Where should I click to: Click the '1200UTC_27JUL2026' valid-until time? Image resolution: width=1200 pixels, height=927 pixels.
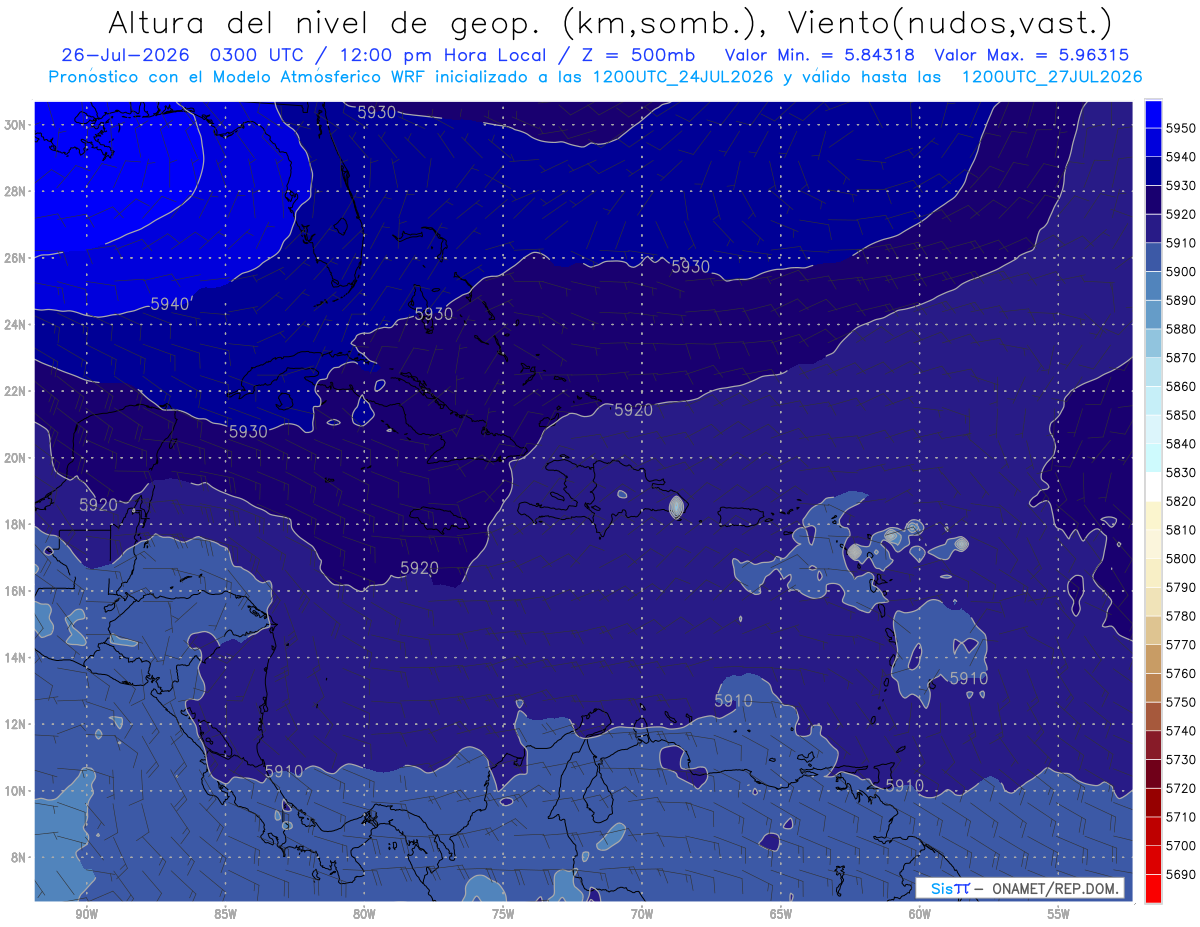[1052, 77]
